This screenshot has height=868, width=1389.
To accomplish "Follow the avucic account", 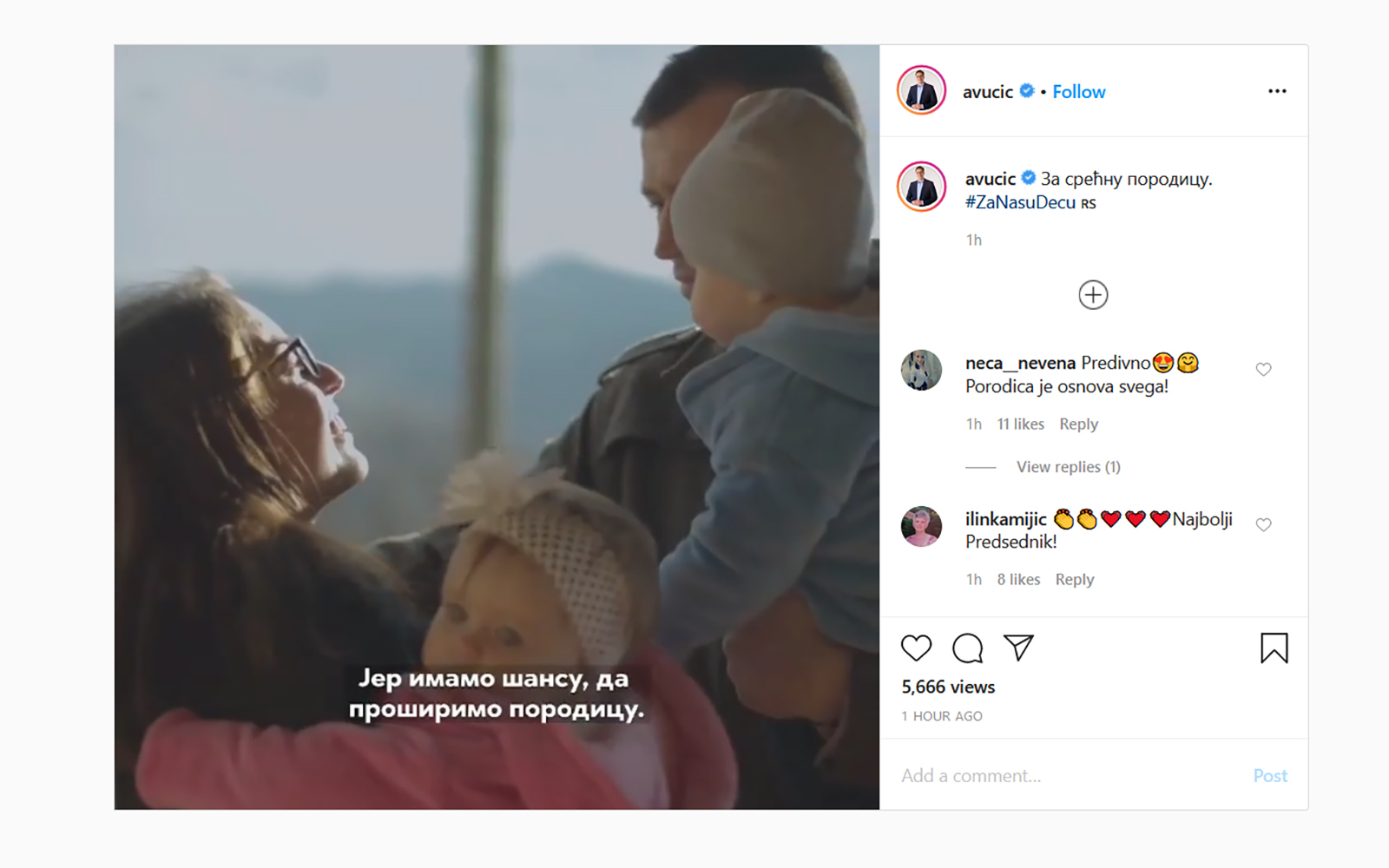I will pyautogui.click(x=1079, y=92).
